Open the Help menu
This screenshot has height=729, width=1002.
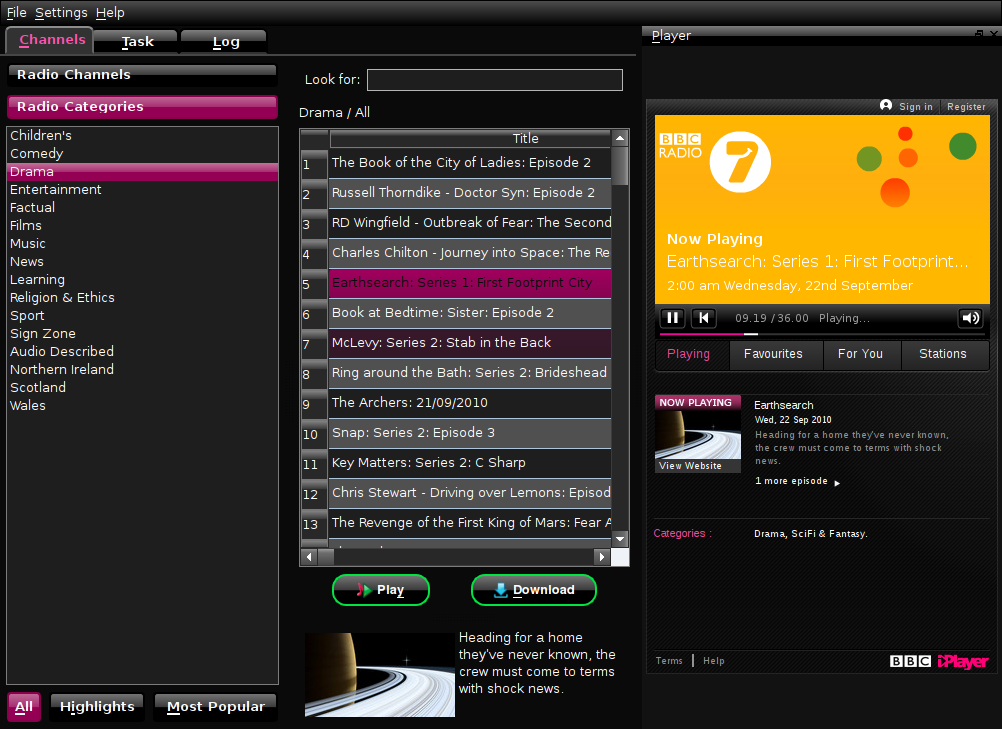tap(110, 12)
